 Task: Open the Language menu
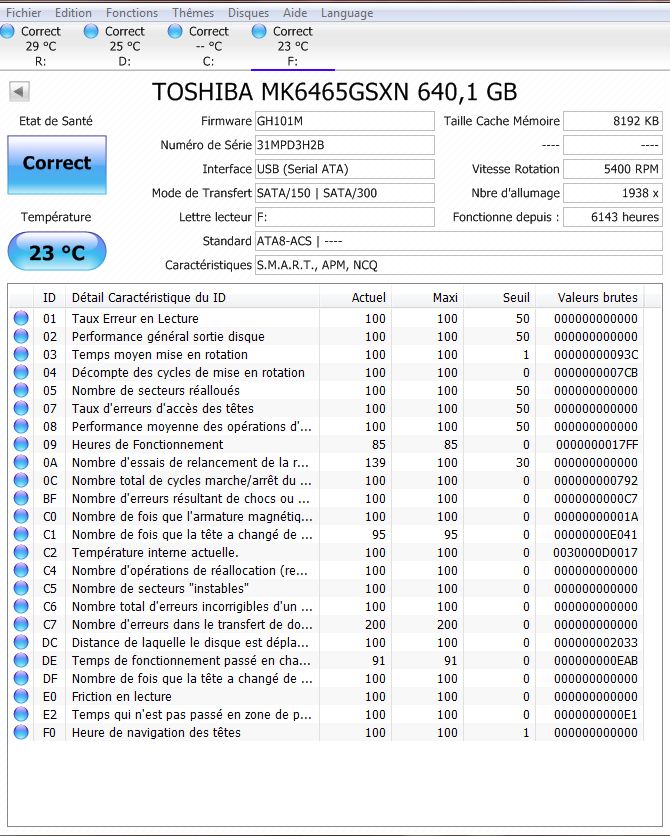pyautogui.click(x=347, y=13)
